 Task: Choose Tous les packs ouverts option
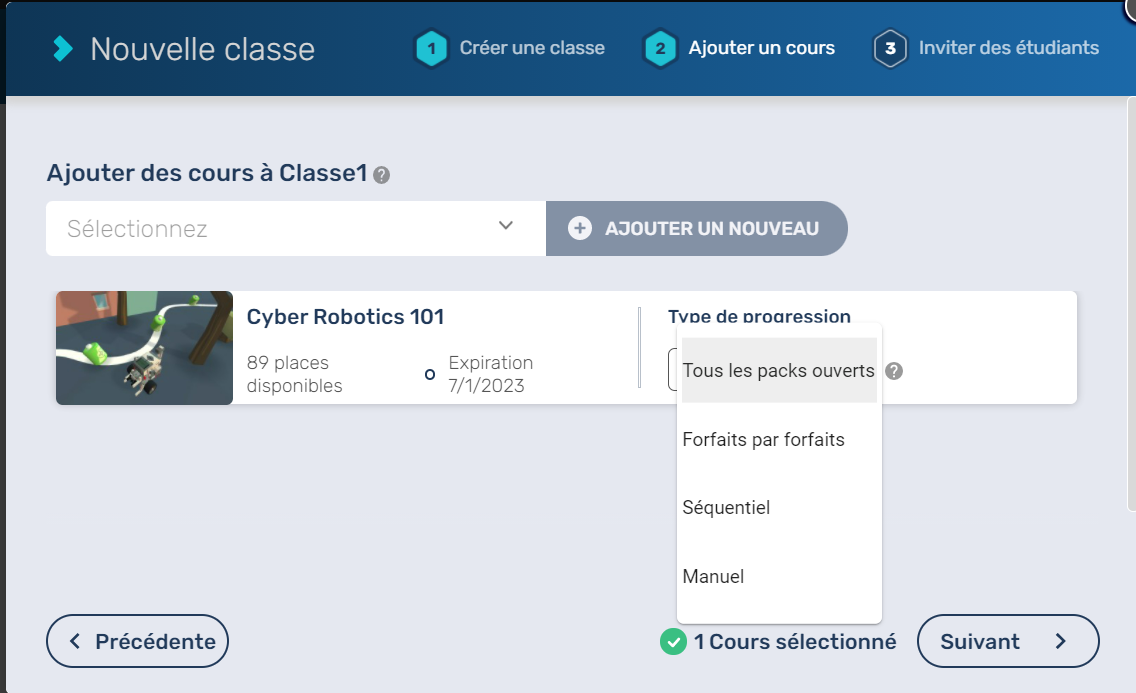pos(778,371)
